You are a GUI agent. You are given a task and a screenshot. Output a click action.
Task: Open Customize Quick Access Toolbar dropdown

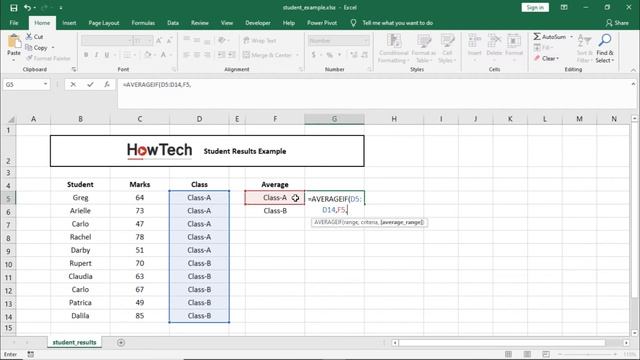60,8
